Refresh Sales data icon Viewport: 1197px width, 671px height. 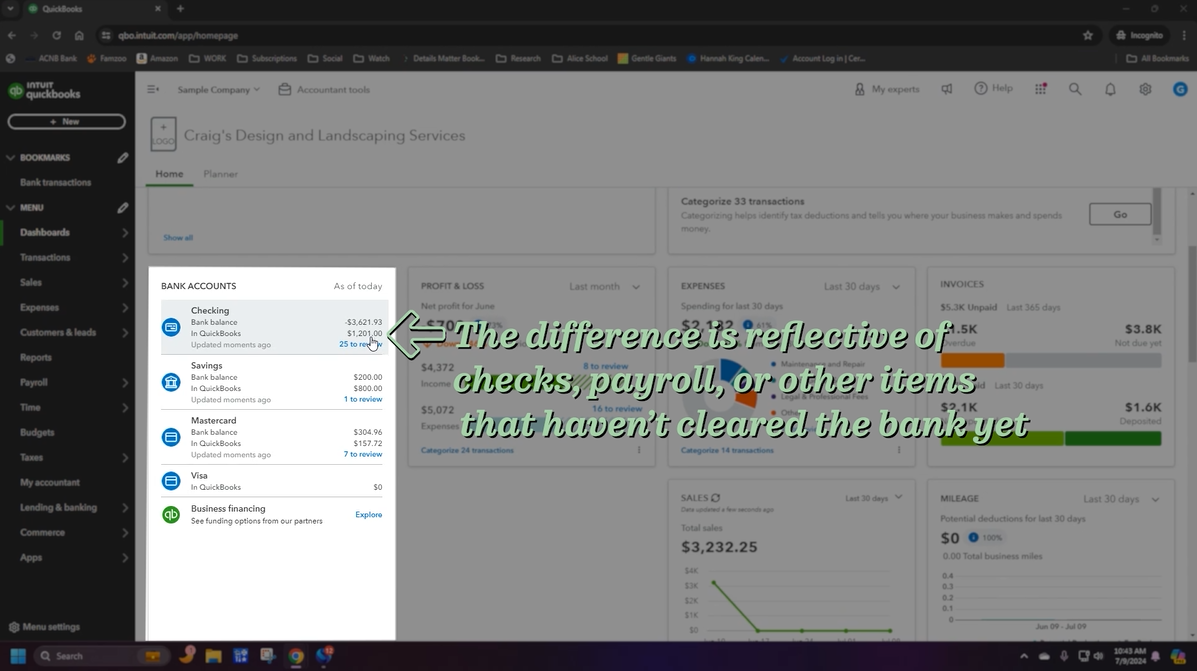[715, 498]
